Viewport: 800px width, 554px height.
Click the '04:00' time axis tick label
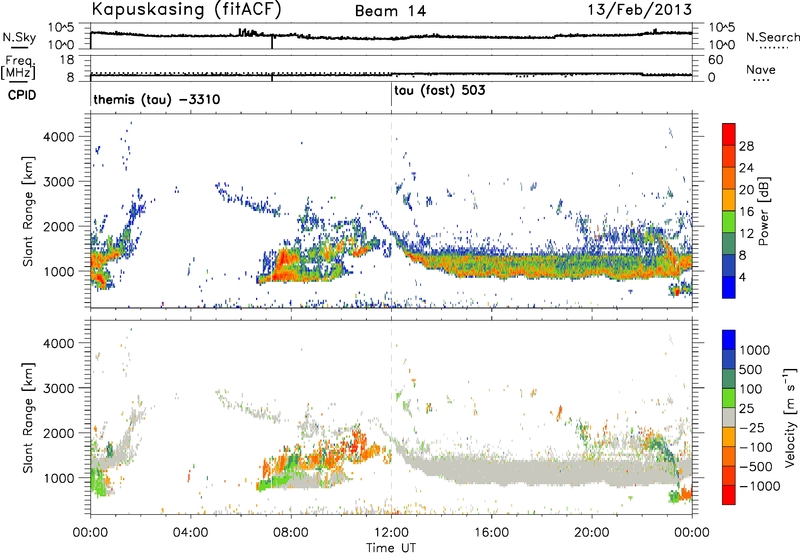(190, 533)
